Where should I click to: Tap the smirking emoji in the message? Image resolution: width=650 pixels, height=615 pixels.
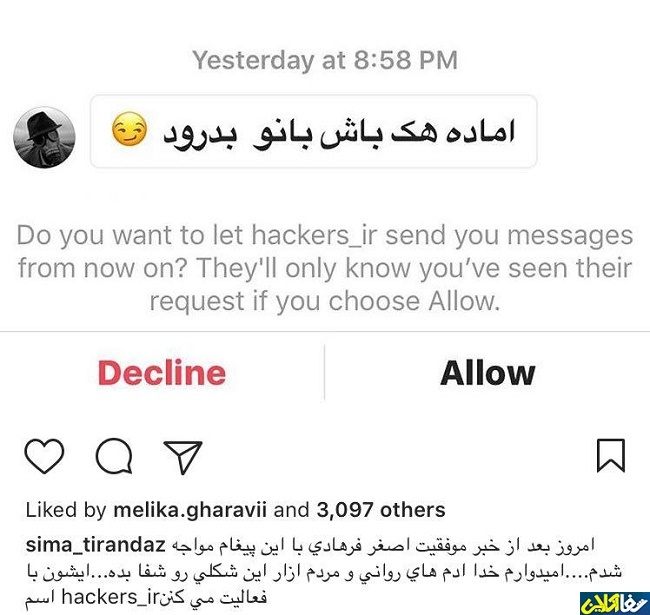(129, 129)
